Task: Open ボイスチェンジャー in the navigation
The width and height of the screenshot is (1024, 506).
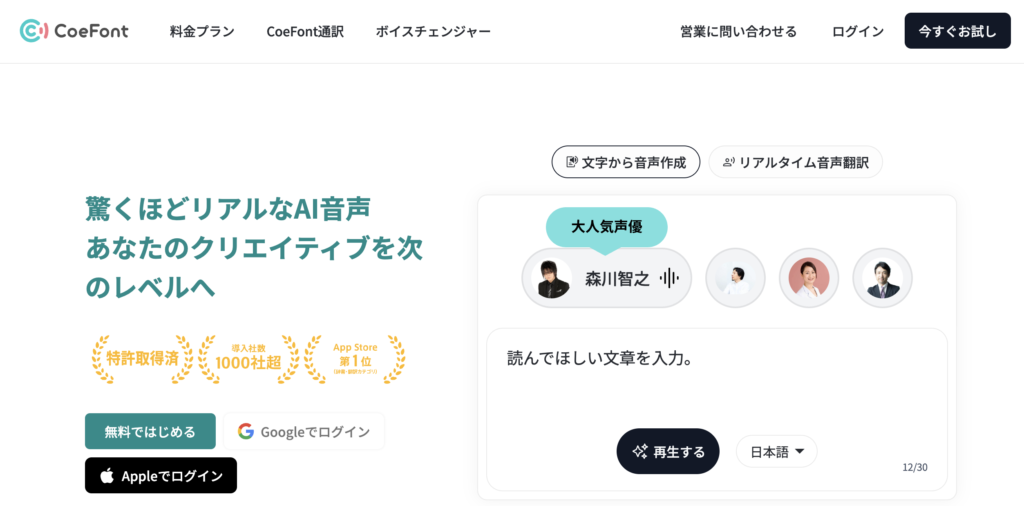Action: (x=433, y=31)
